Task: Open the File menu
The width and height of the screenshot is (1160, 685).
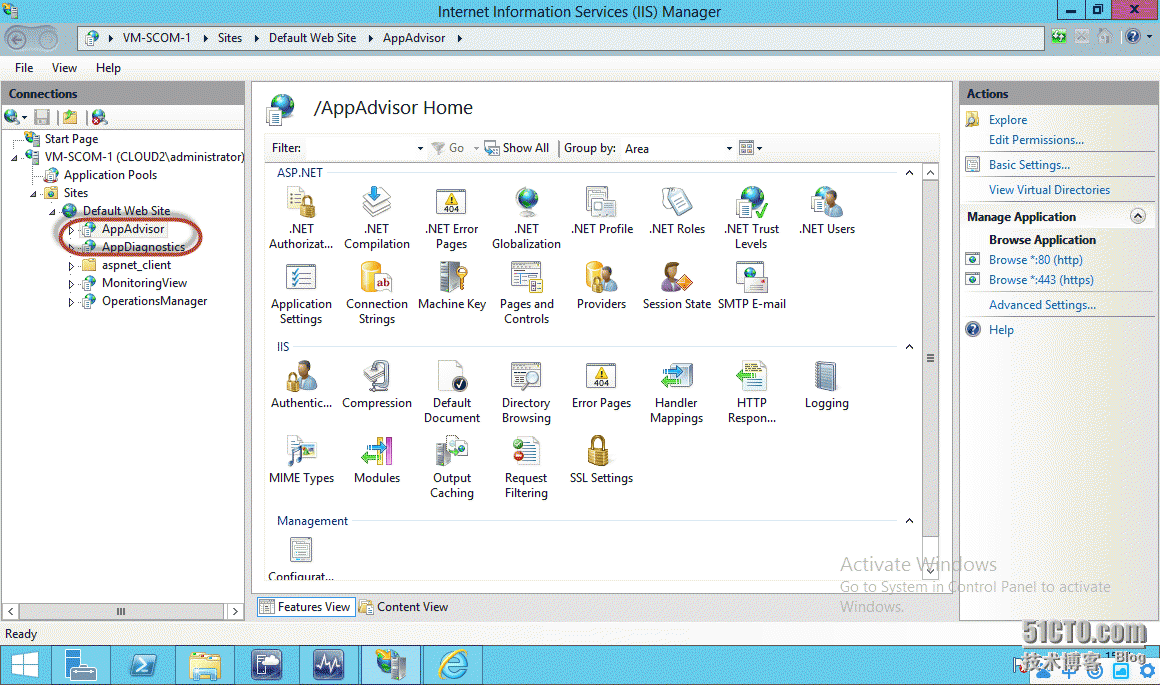Action: tap(24, 67)
